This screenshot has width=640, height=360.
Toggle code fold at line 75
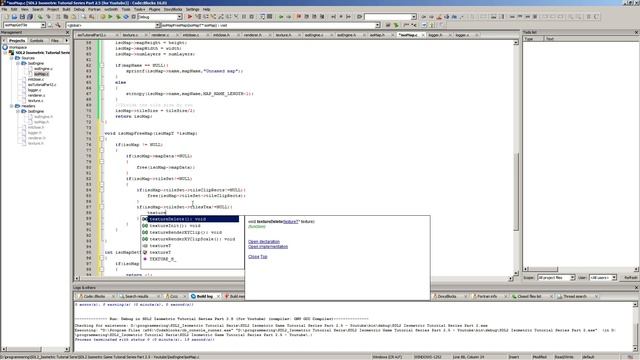(102, 139)
